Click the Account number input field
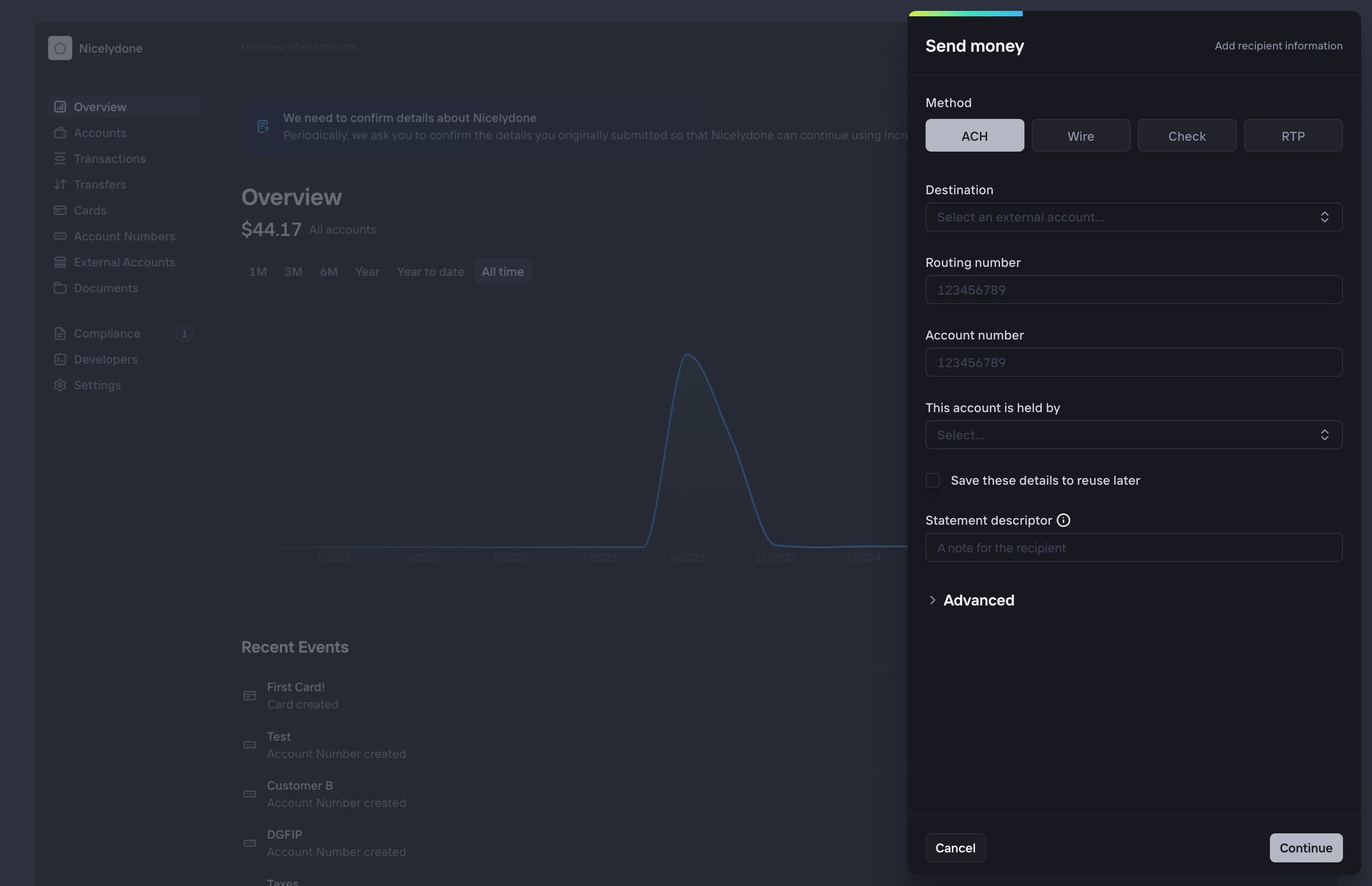 click(x=1134, y=363)
